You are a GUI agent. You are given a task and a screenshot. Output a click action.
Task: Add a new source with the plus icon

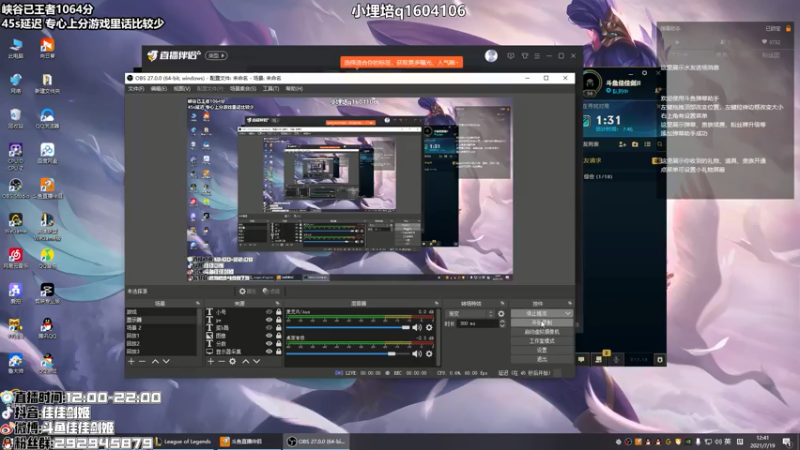pyautogui.click(x=211, y=361)
